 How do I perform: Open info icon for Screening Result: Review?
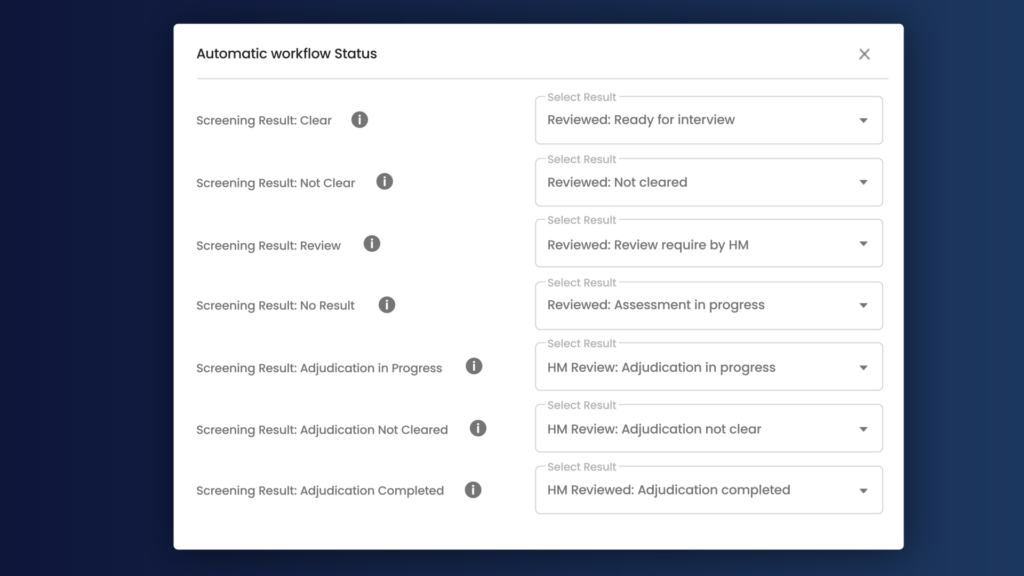(372, 244)
